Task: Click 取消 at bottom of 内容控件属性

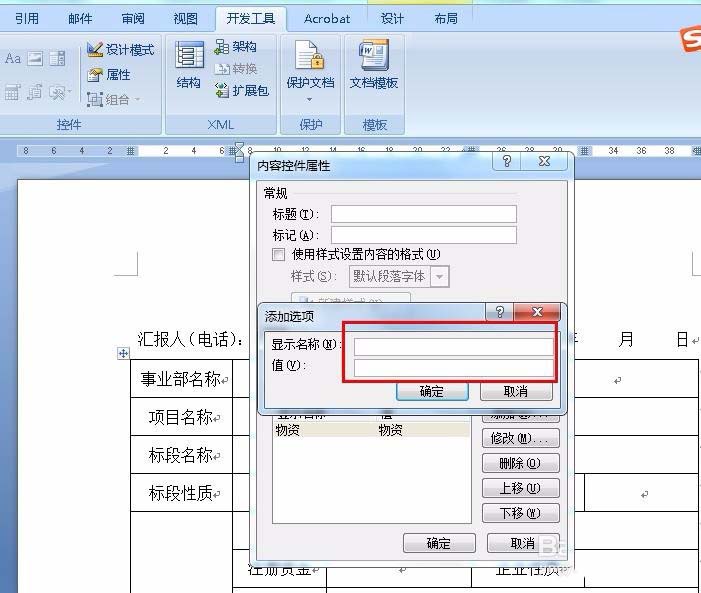Action: (x=523, y=543)
